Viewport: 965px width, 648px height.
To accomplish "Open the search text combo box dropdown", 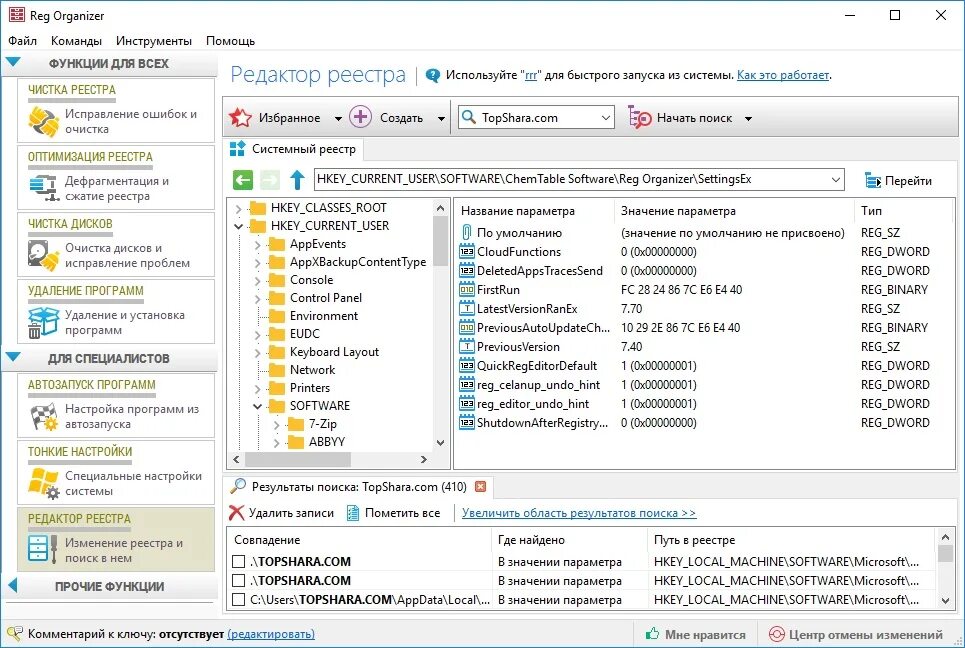I will (606, 118).
